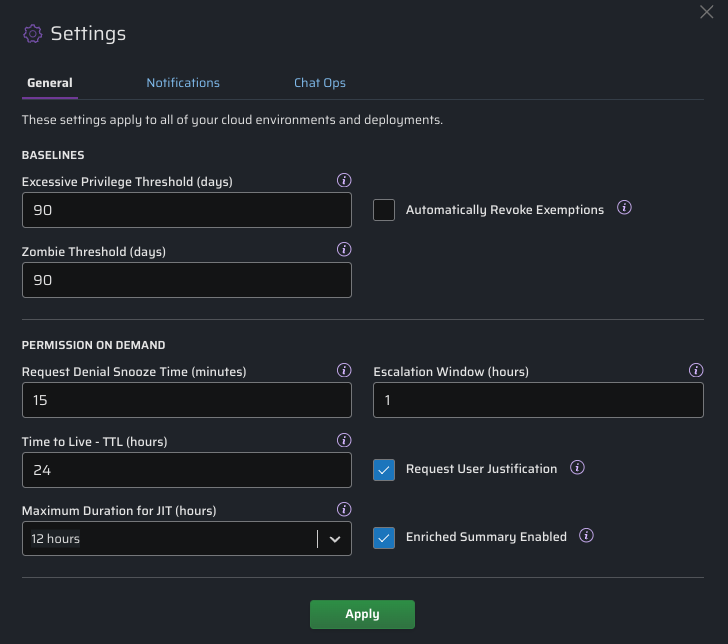This screenshot has height=644, width=728.
Task: Click the Zombie Threshold days input field
Action: (186, 280)
